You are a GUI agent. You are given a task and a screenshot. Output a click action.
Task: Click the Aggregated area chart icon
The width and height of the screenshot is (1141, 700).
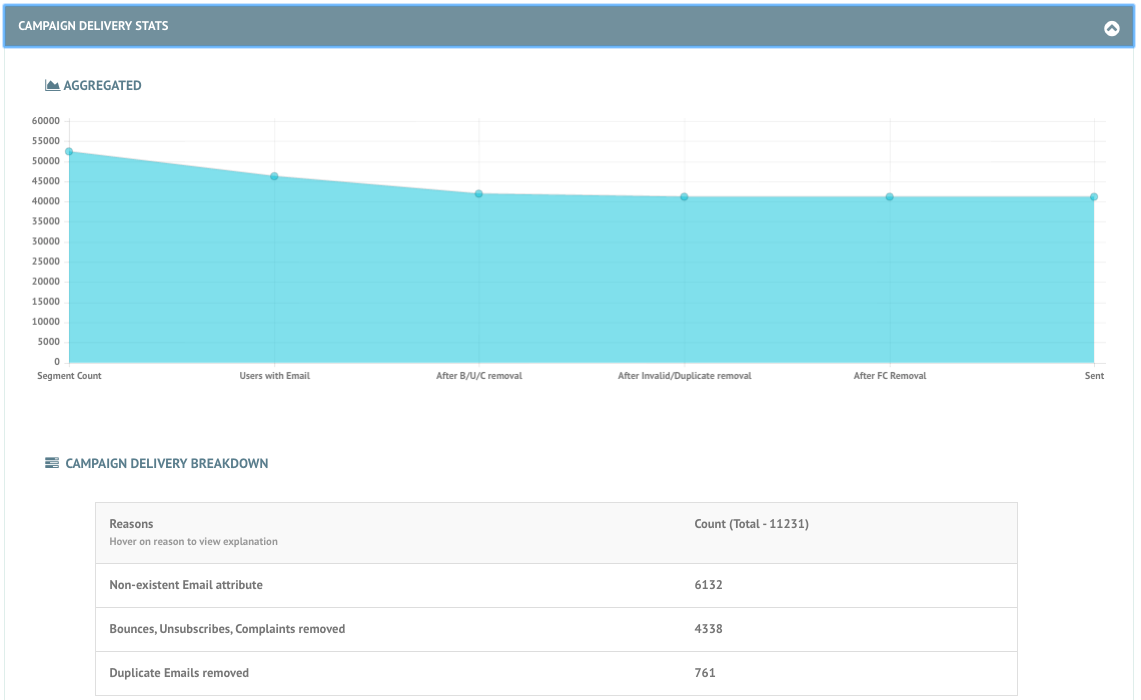pyautogui.click(x=52, y=85)
